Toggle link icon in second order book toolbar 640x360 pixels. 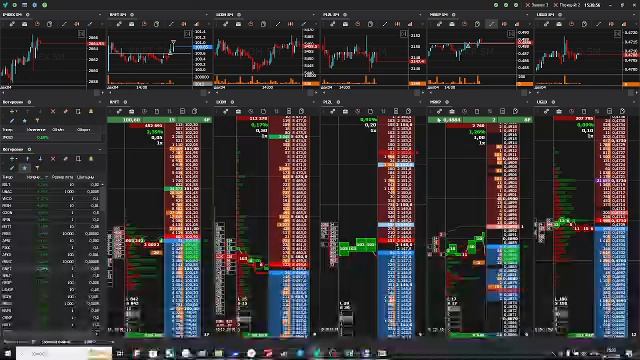coord(119,111)
